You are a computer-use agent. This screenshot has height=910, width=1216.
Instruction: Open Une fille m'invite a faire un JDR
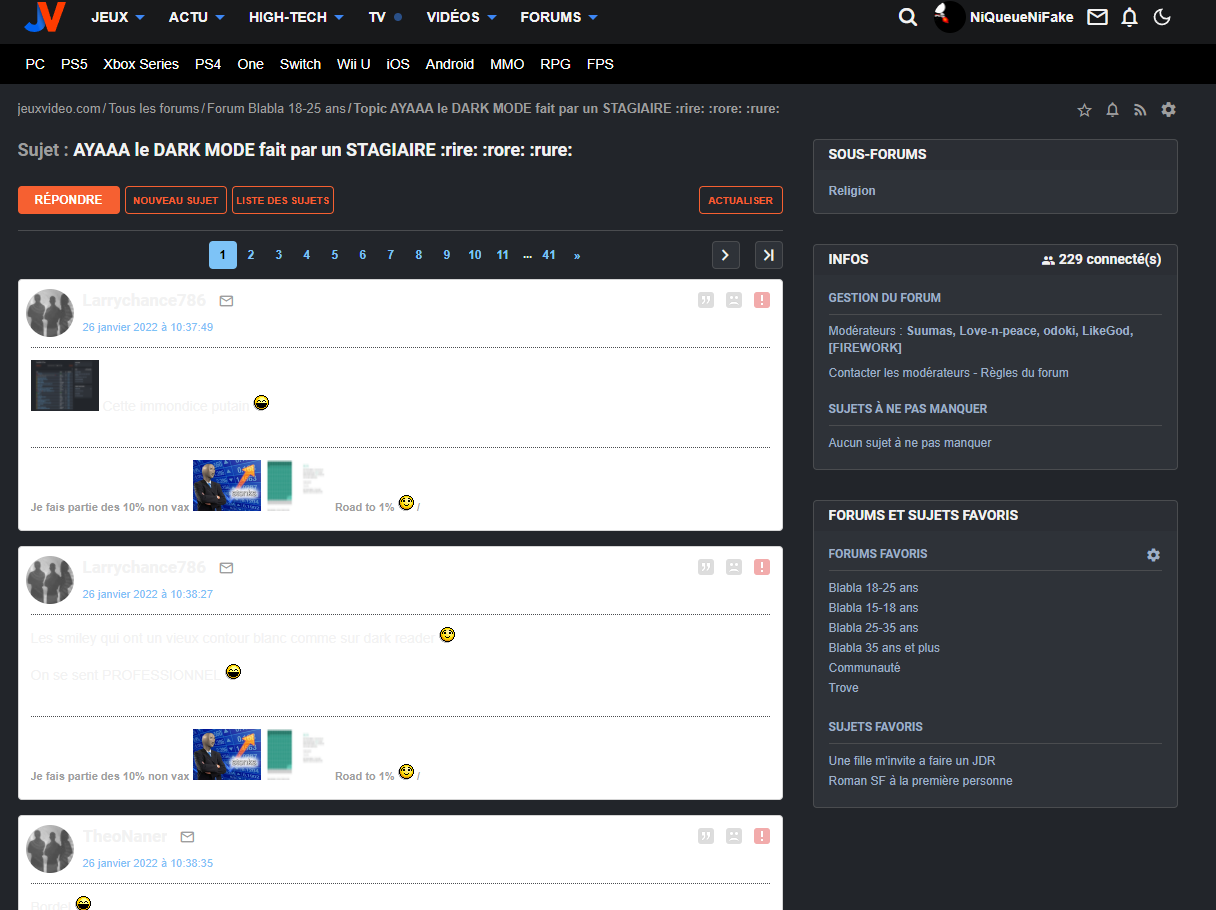912,761
